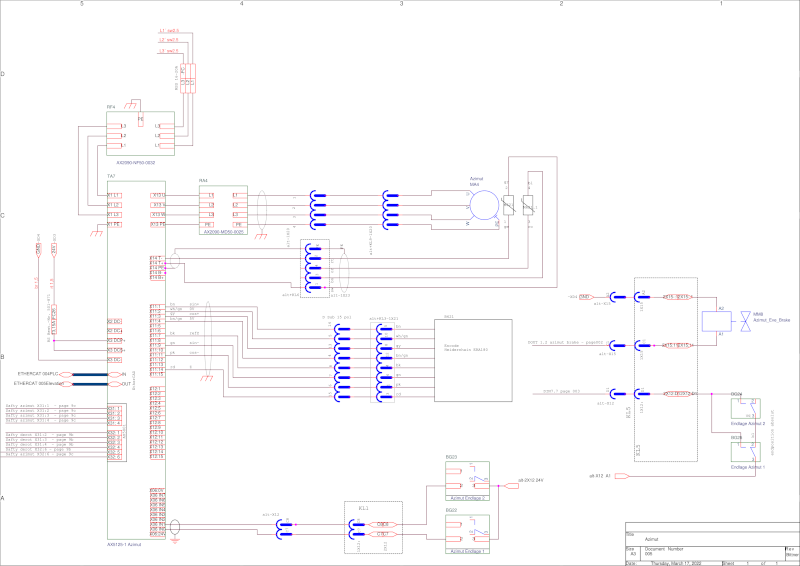Click the L1 sw2.5 supply wire label

click(168, 31)
